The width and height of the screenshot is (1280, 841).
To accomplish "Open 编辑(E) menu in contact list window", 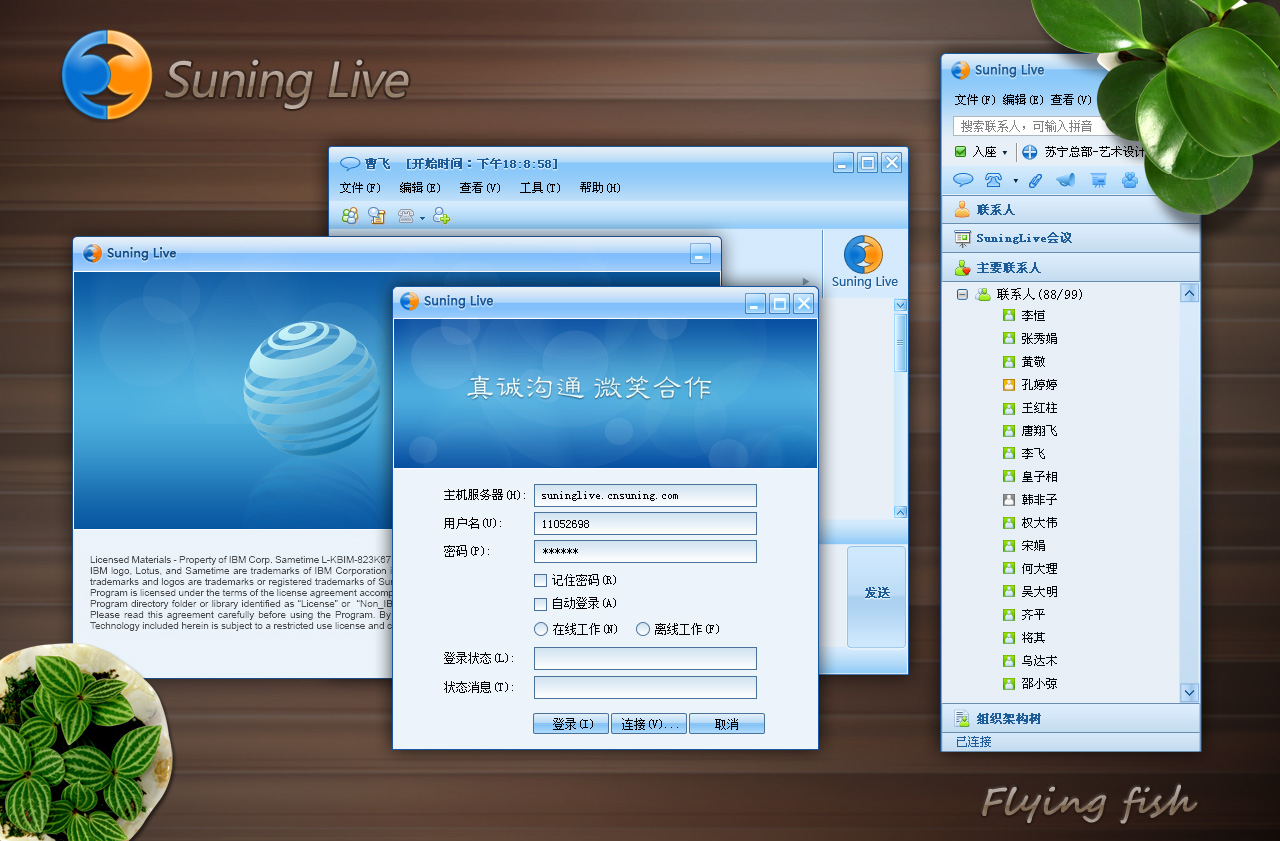I will point(1023,100).
